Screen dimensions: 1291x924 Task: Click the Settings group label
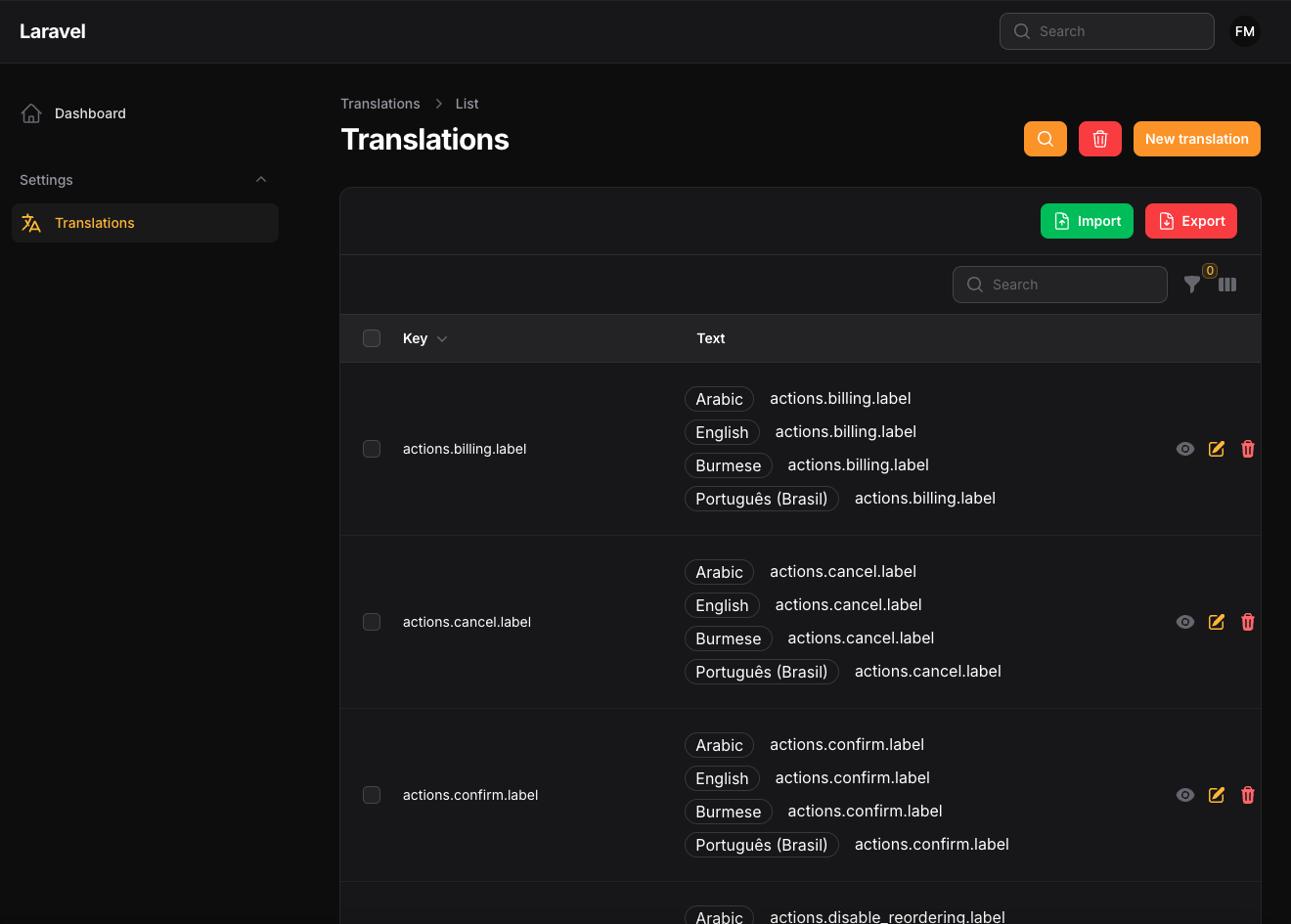coord(46,180)
